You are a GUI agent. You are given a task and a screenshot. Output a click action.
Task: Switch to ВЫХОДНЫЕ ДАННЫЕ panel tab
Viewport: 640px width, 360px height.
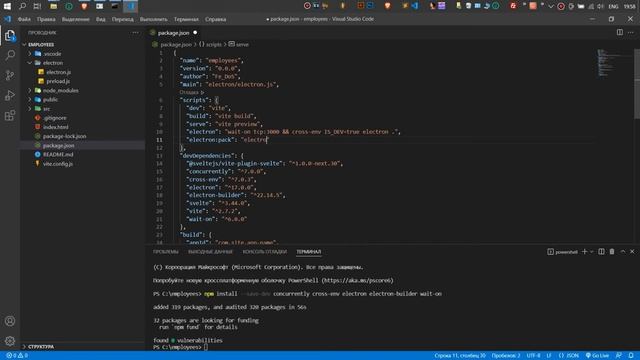coord(210,252)
